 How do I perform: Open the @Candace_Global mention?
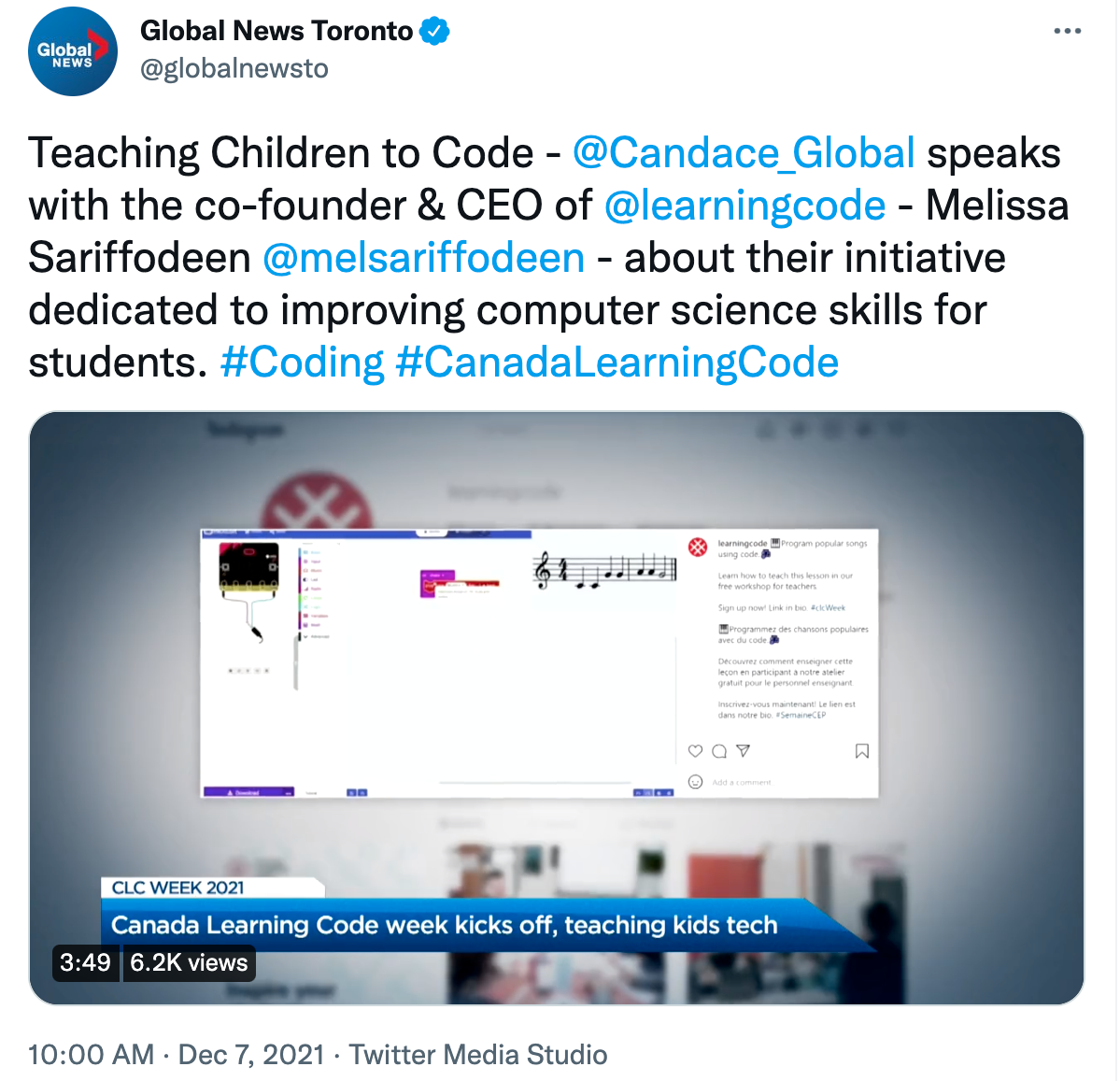744,153
